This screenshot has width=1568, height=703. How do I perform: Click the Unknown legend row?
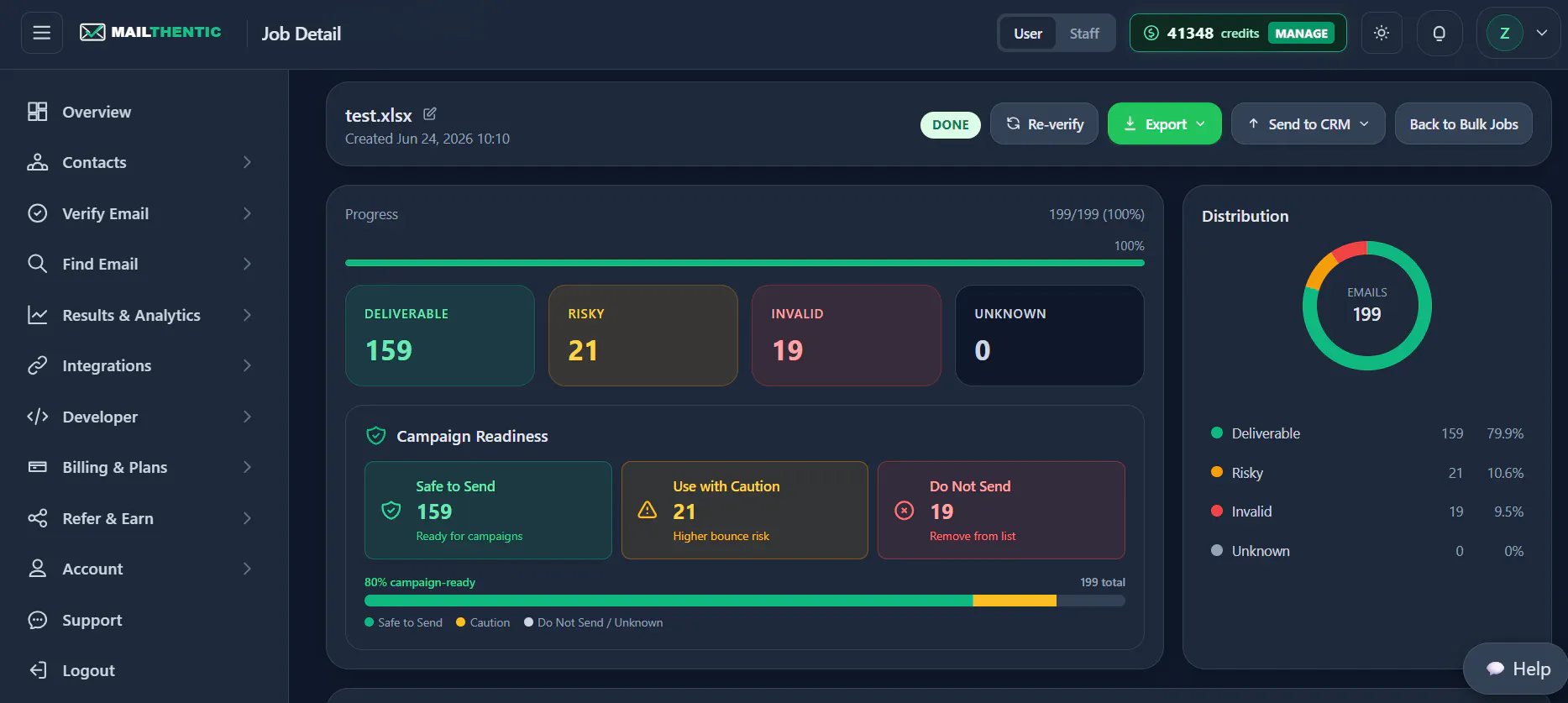pos(1366,551)
